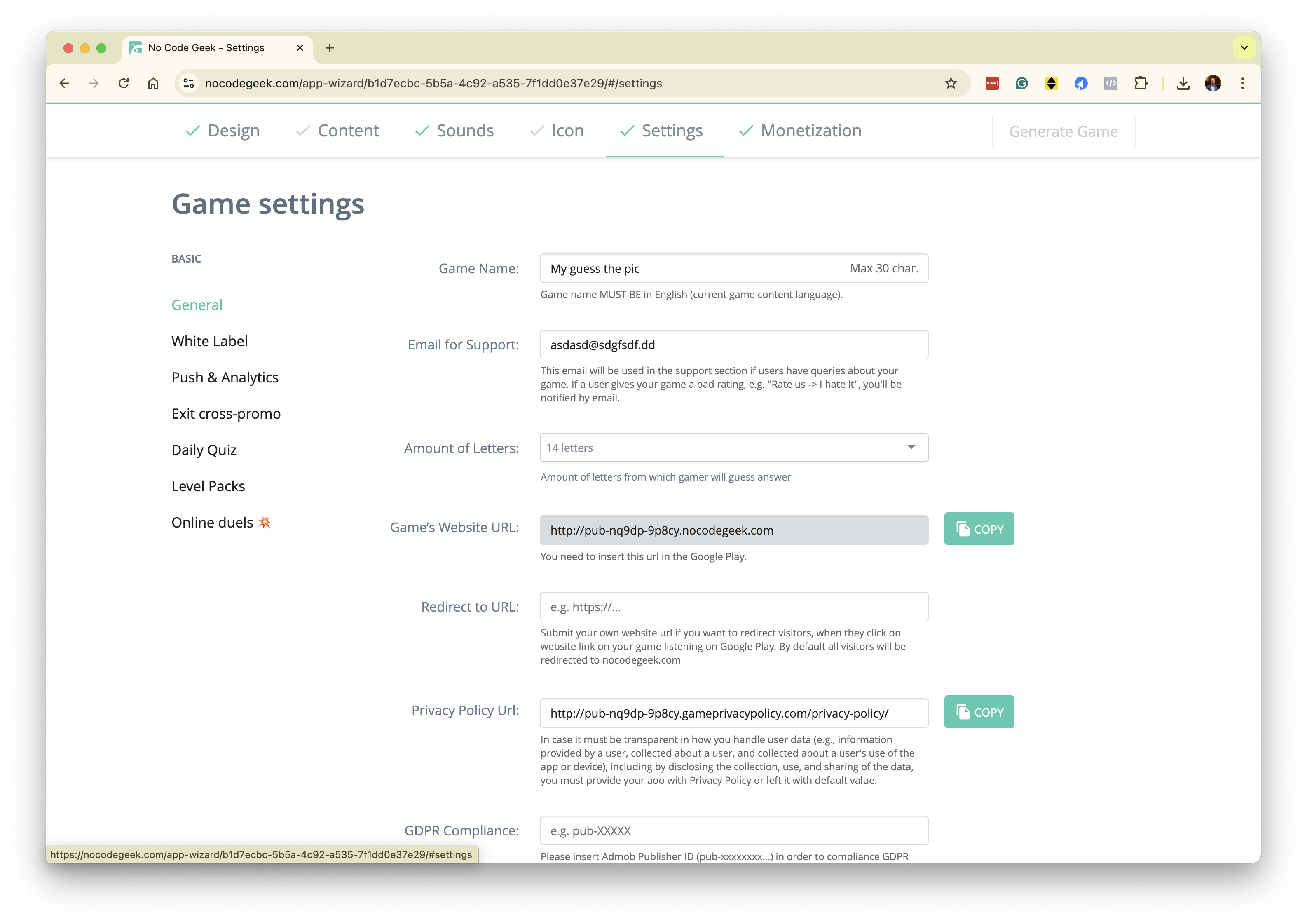1307x924 pixels.
Task: Open Level Packs settings
Action: pos(208,486)
